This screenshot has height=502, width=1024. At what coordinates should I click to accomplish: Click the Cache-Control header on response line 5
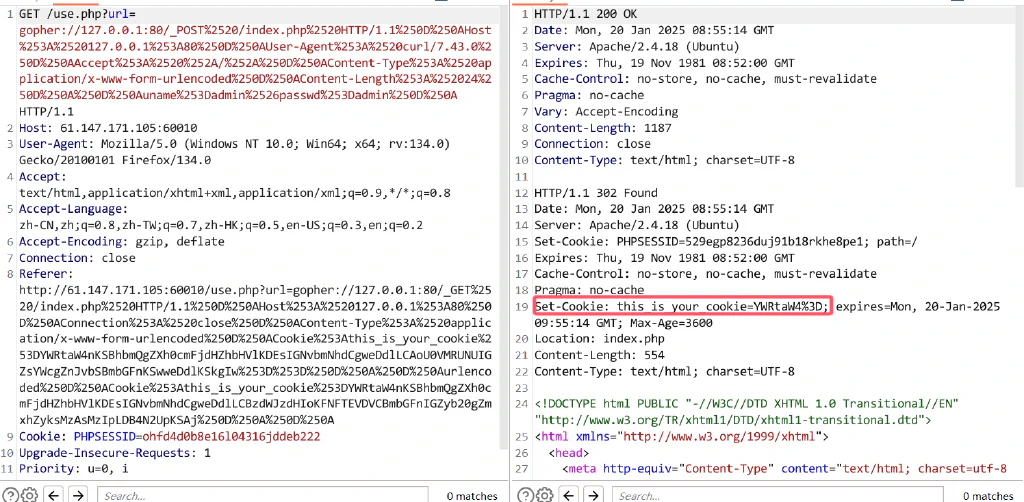[x=705, y=79]
